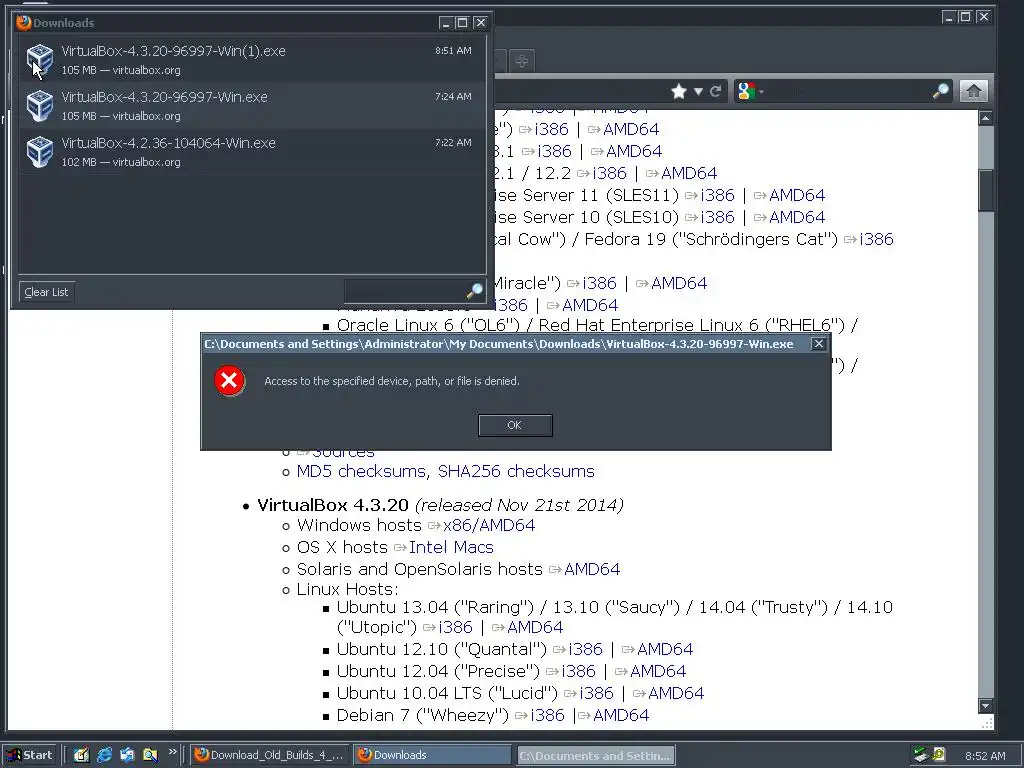This screenshot has width=1024, height=768.
Task: Click the scroll up arrow in browser
Action: coord(985,118)
